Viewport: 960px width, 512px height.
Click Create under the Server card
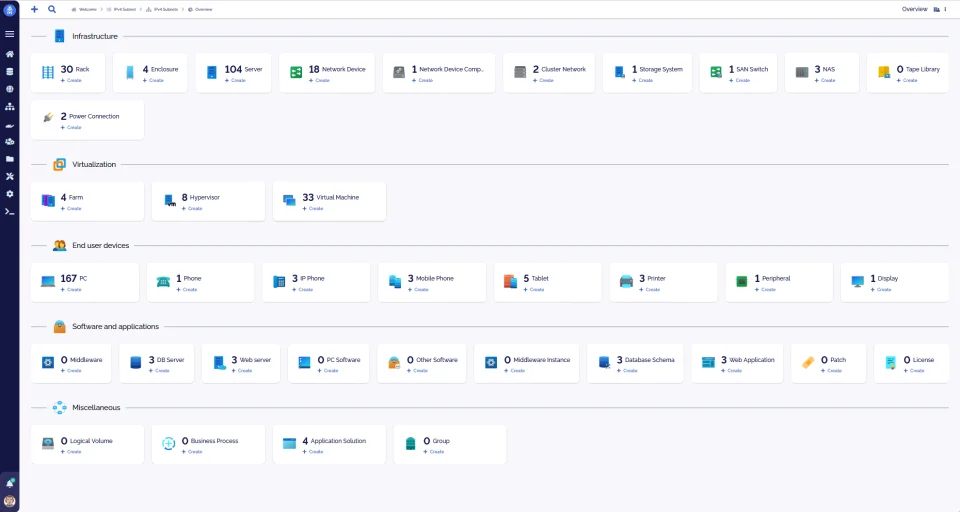pyautogui.click(x=235, y=80)
